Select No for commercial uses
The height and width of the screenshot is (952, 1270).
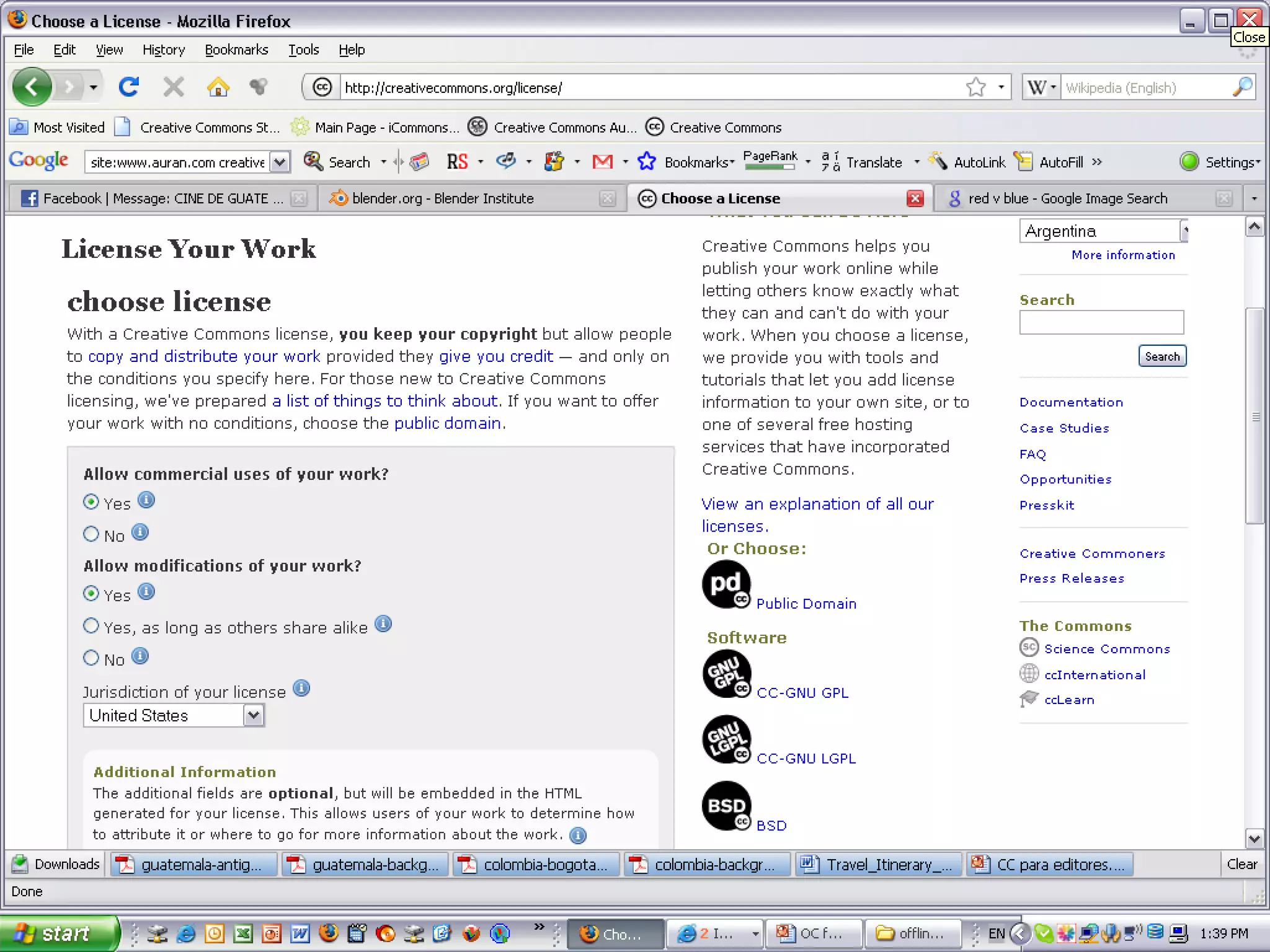(x=91, y=534)
